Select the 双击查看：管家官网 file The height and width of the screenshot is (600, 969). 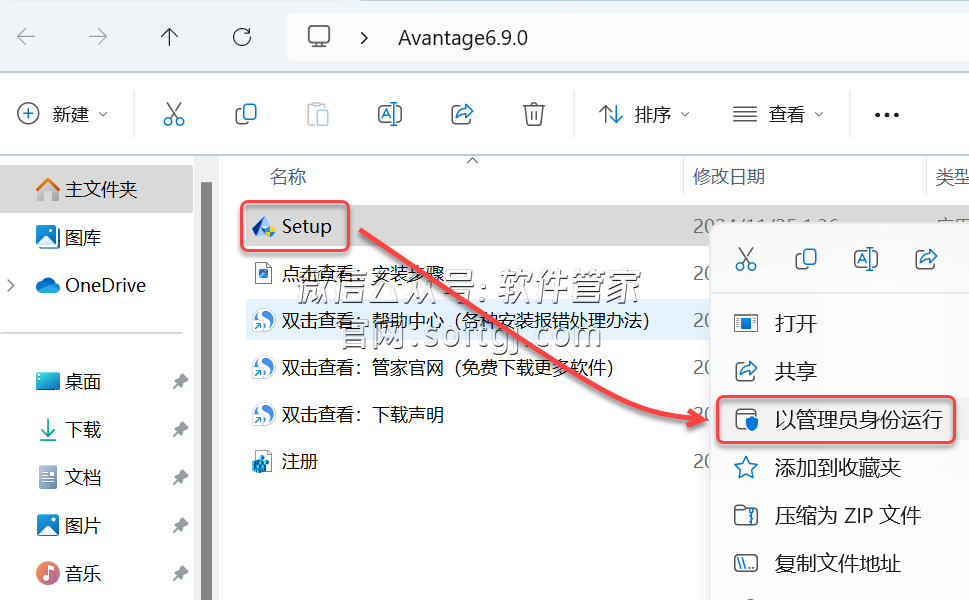click(x=433, y=368)
